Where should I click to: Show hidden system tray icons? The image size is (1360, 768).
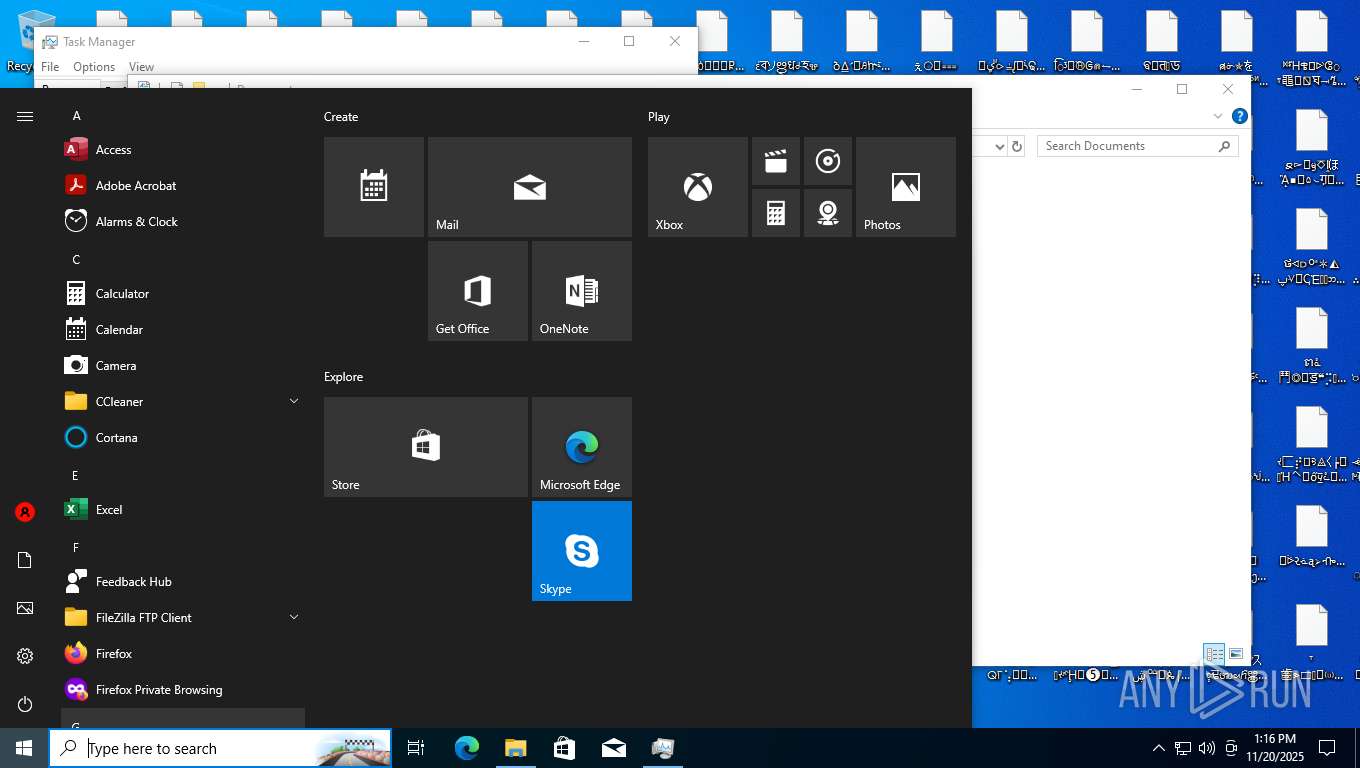[x=1158, y=748]
